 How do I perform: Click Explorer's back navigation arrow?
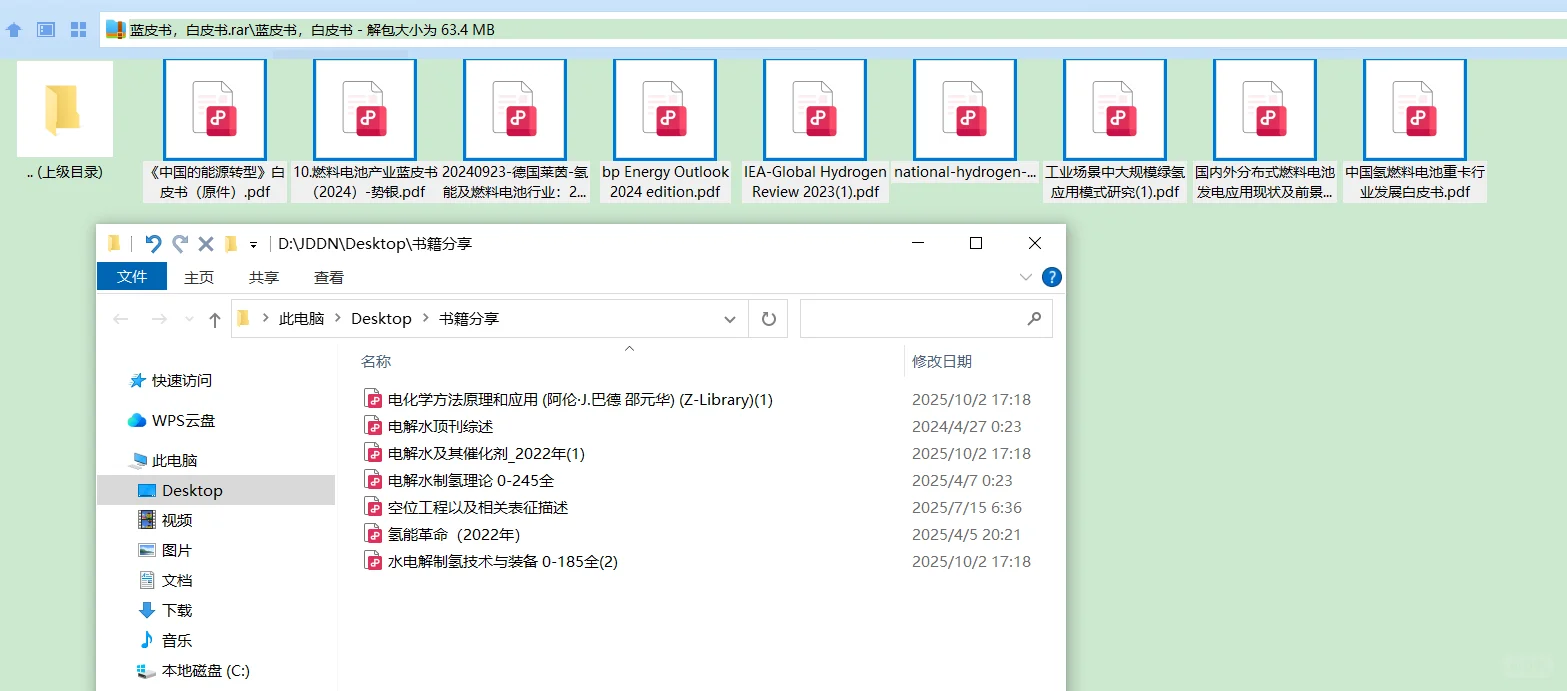[x=121, y=319]
